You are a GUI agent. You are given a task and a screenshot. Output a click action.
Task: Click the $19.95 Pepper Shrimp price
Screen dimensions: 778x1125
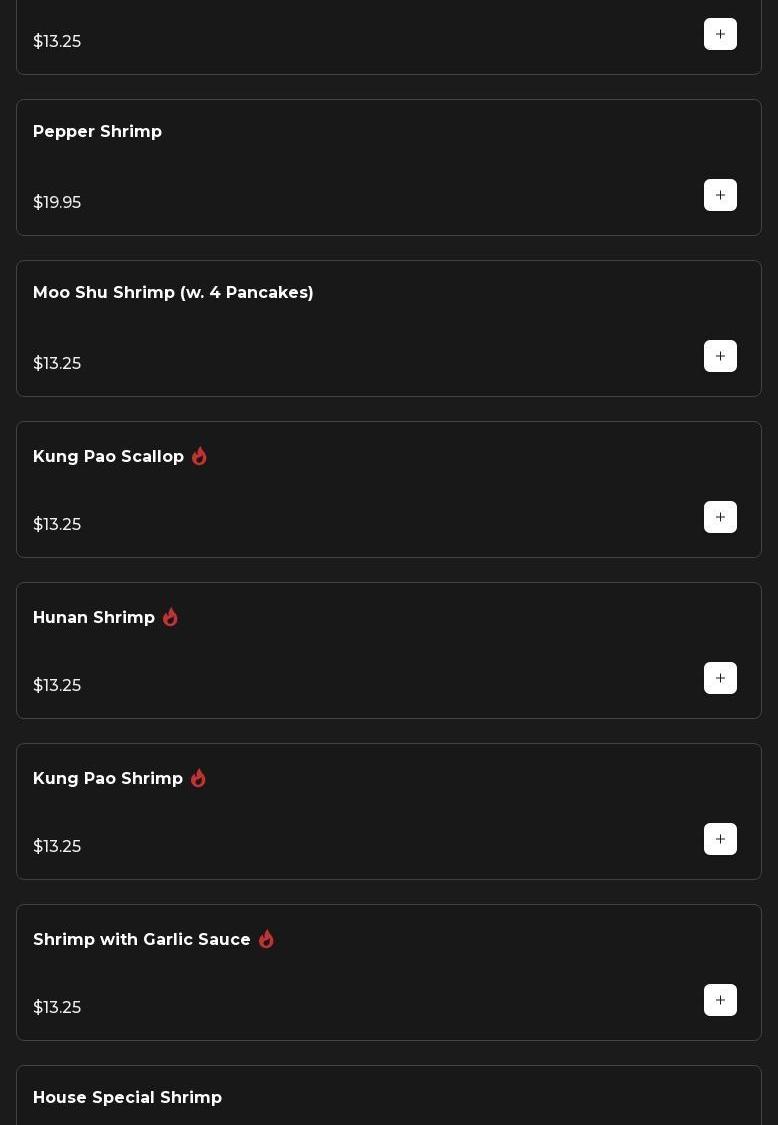(57, 203)
